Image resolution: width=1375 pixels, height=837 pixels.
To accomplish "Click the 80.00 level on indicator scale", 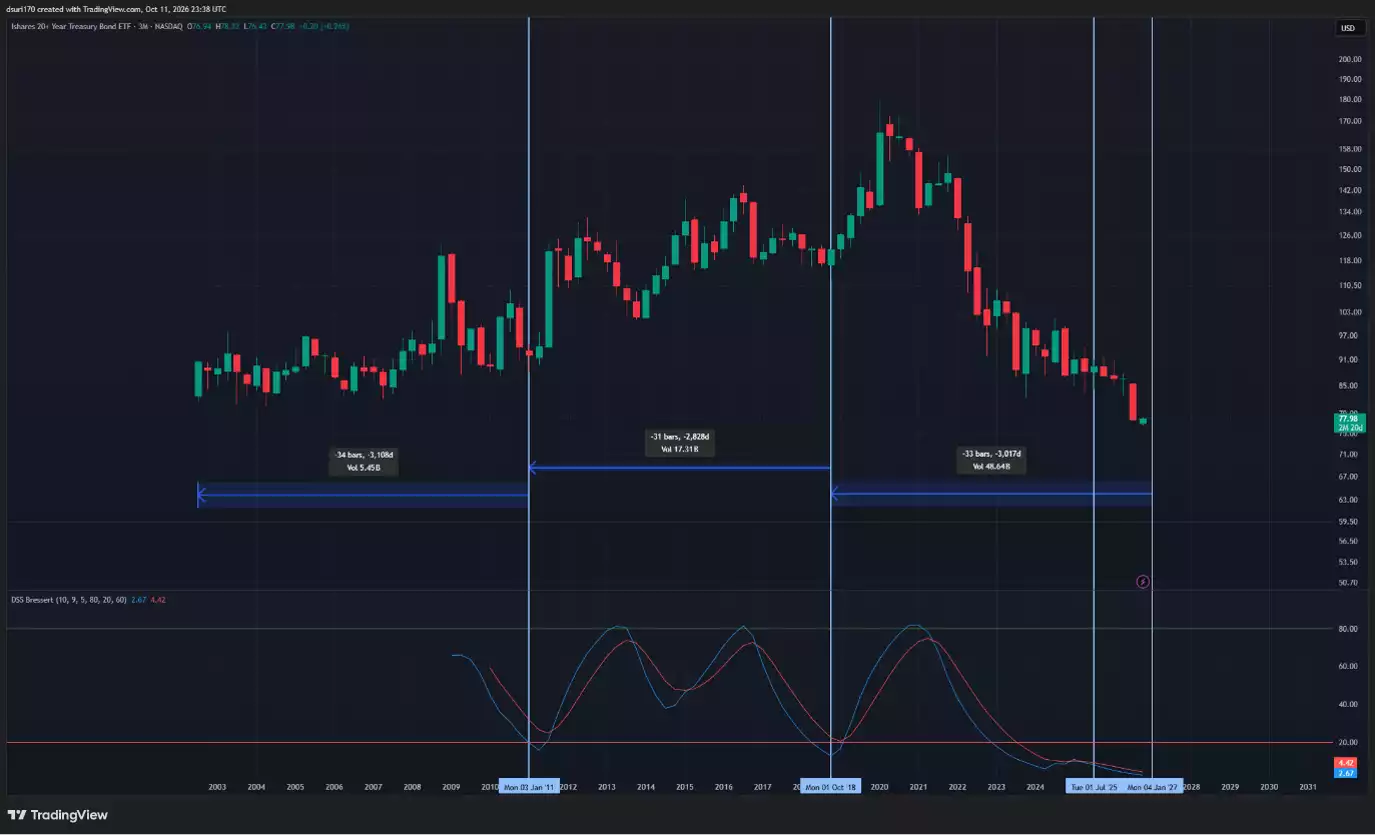I will [1347, 629].
